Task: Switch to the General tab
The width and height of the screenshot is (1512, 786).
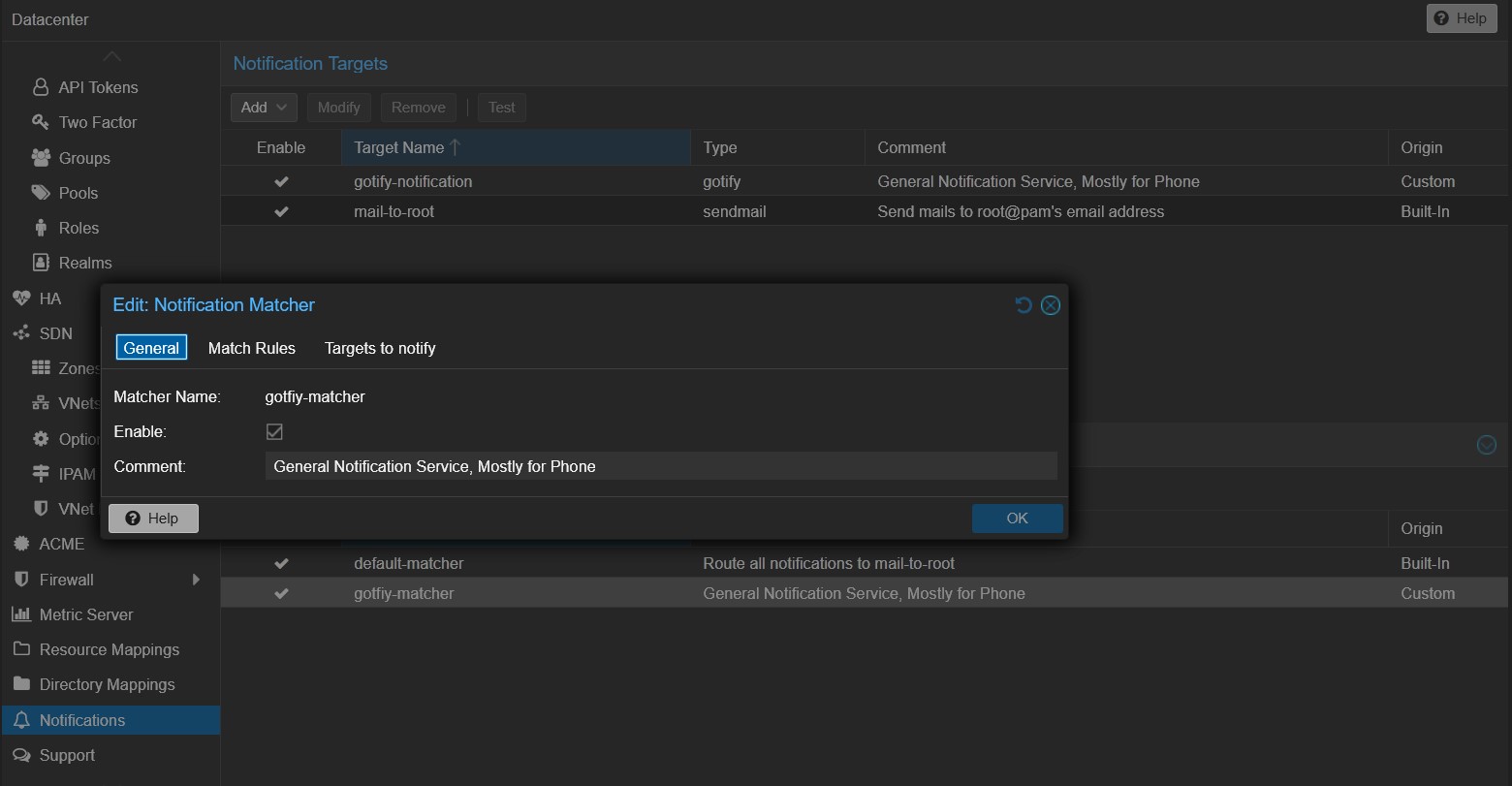Action: (151, 348)
